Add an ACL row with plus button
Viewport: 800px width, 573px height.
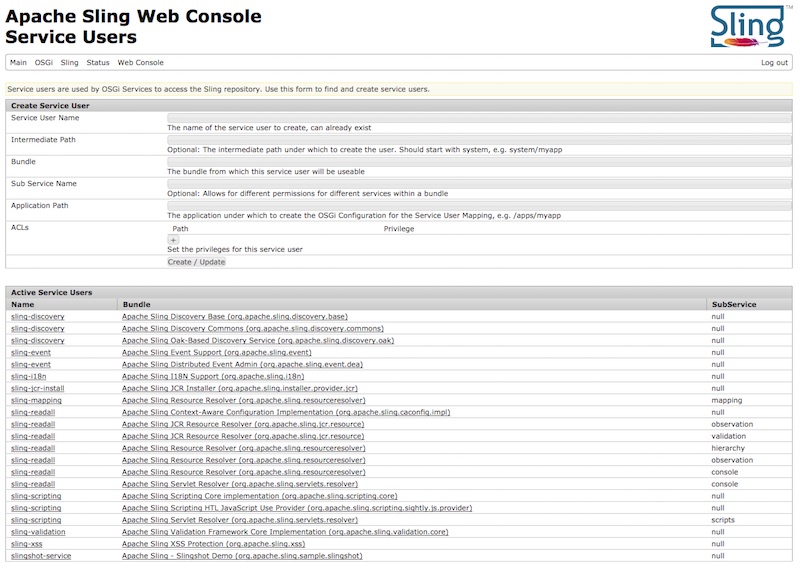coord(173,240)
